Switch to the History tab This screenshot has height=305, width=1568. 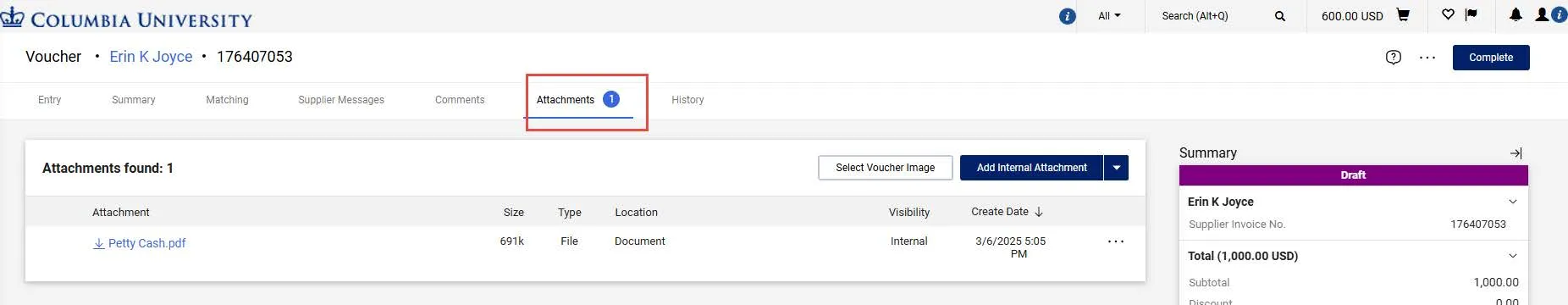[x=687, y=100]
